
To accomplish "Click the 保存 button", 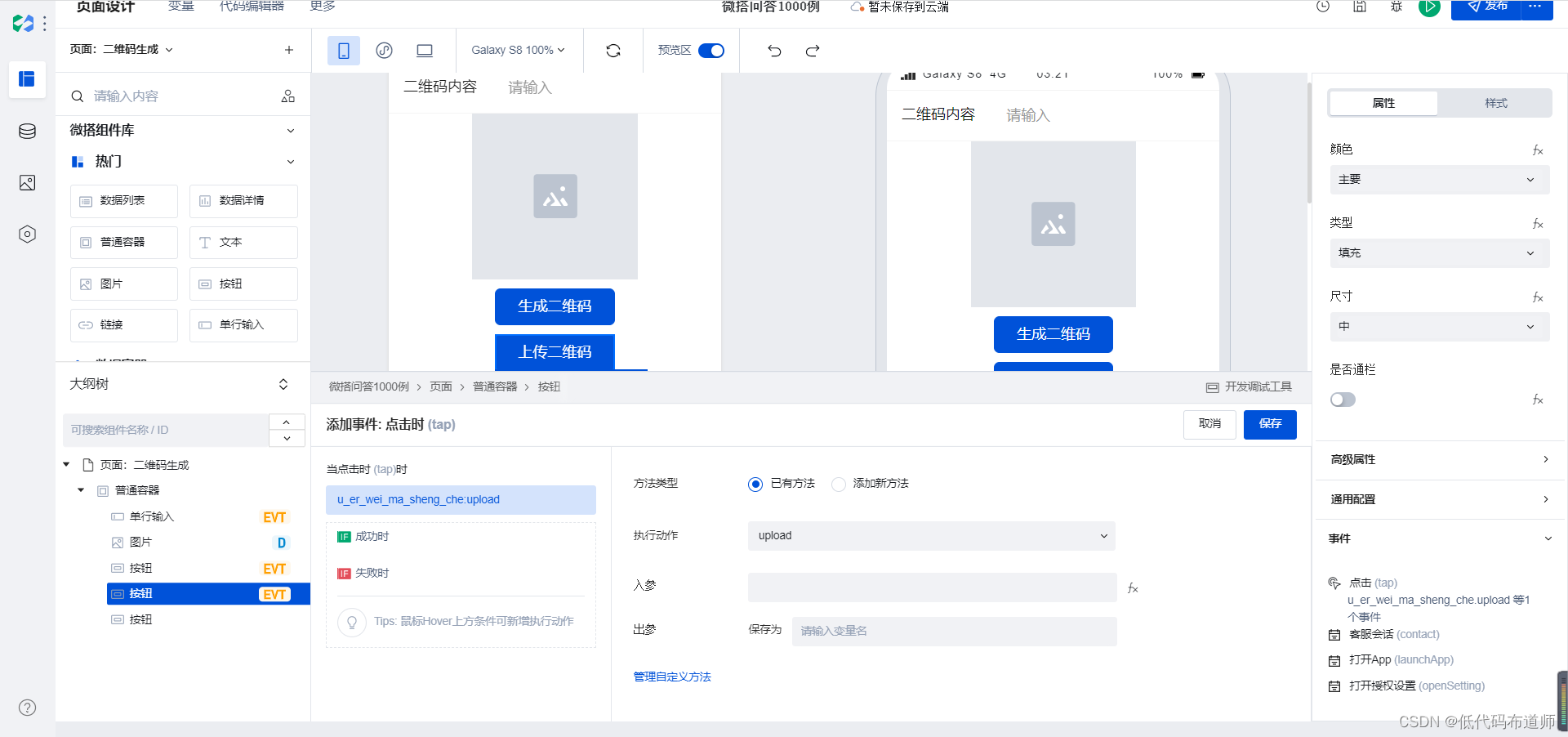I will coord(1270,424).
